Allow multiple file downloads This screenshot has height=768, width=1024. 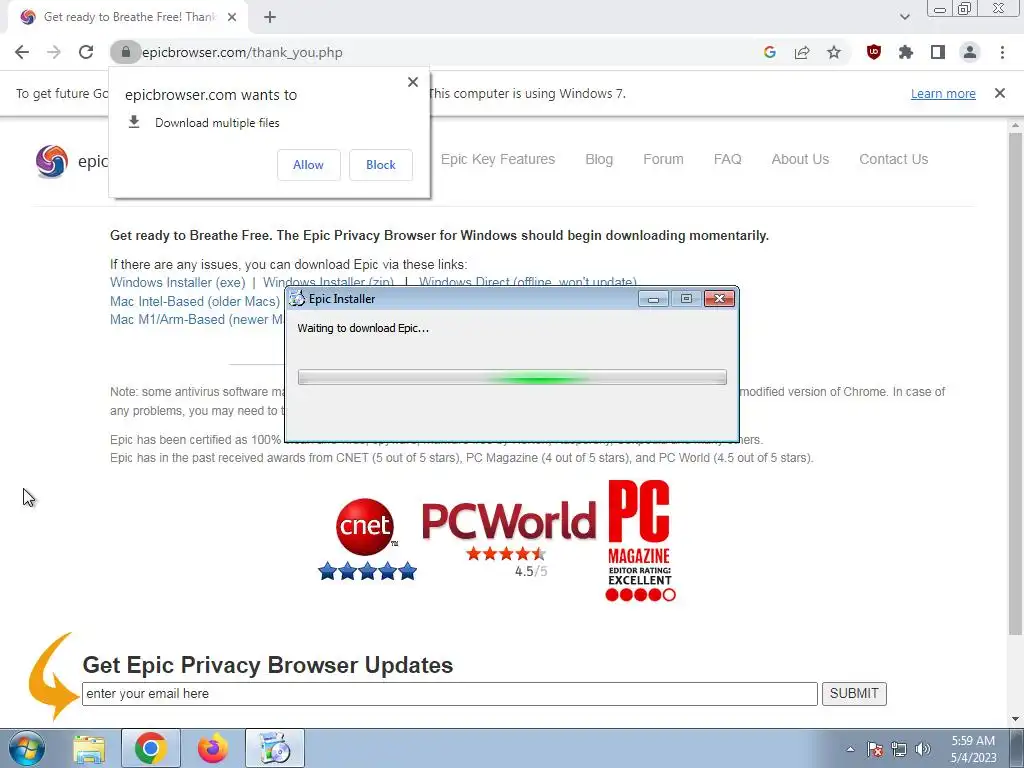308,165
